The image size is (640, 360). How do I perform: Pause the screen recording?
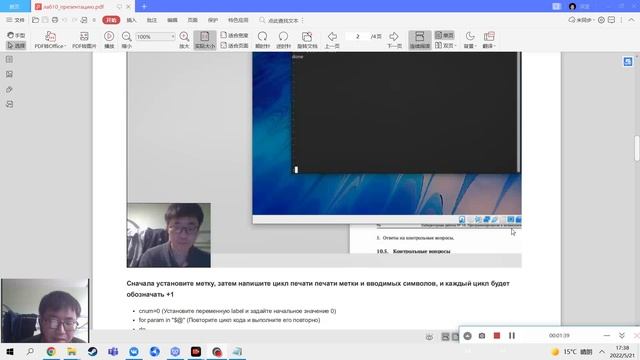512,336
